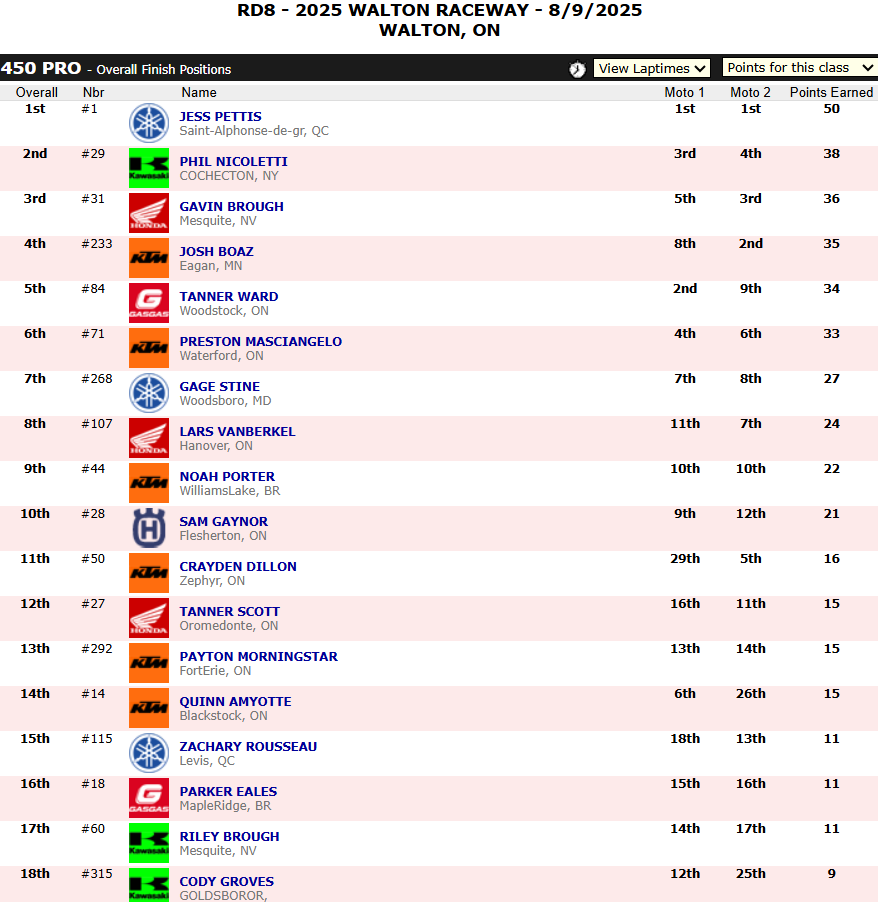Click Crayden Dillon's 29th Moto 1 result
The width and height of the screenshot is (878, 902).
[685, 559]
